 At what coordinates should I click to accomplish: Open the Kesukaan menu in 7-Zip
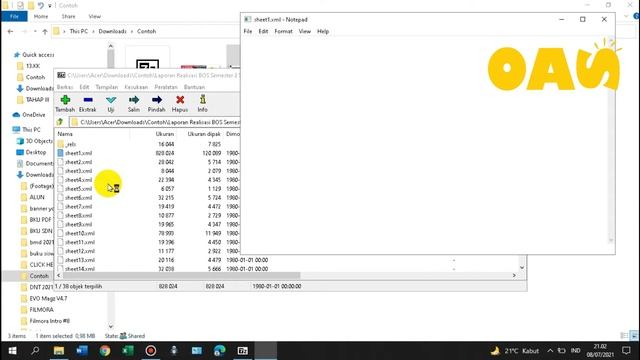coord(136,87)
